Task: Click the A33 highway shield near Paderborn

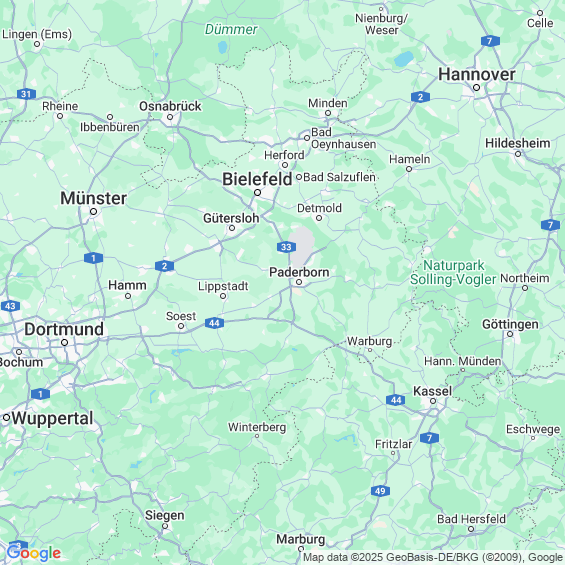Action: [286, 247]
